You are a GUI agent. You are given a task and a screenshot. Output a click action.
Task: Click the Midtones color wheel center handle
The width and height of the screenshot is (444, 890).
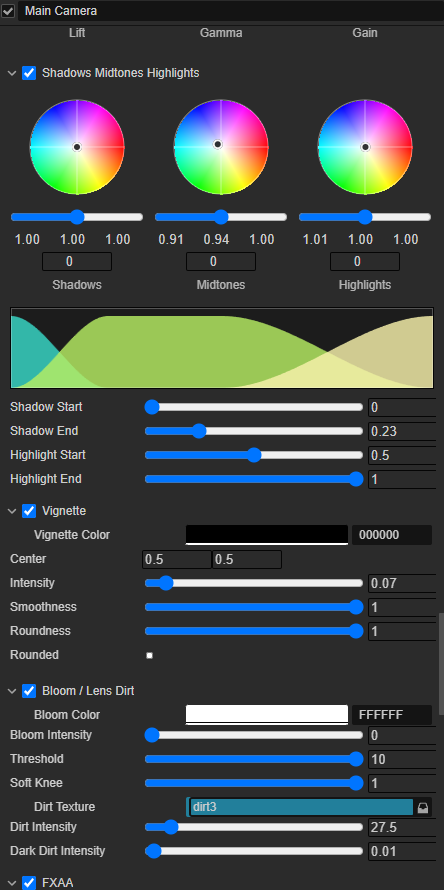[x=218, y=144]
